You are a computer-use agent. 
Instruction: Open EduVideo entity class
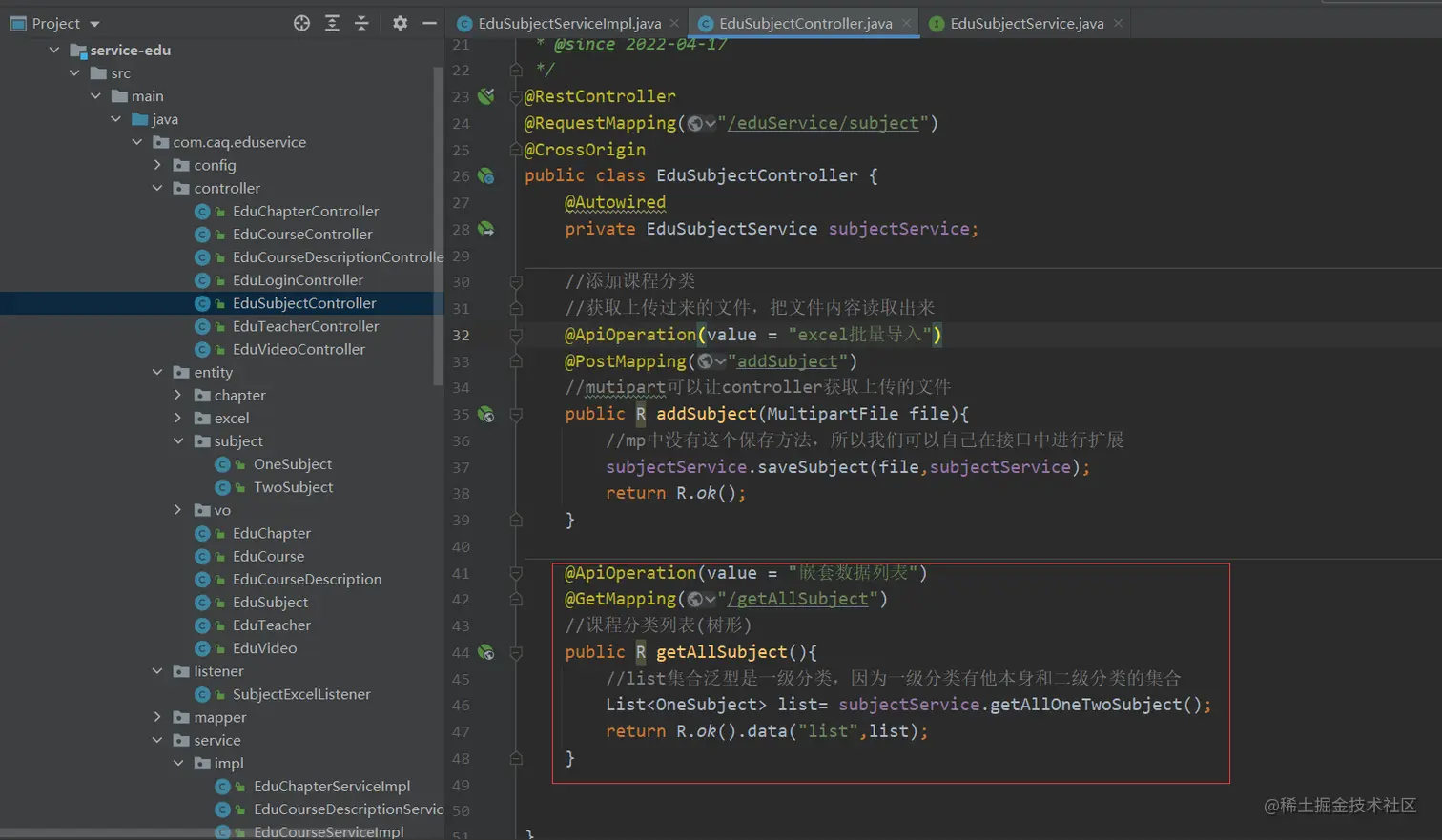(x=264, y=648)
